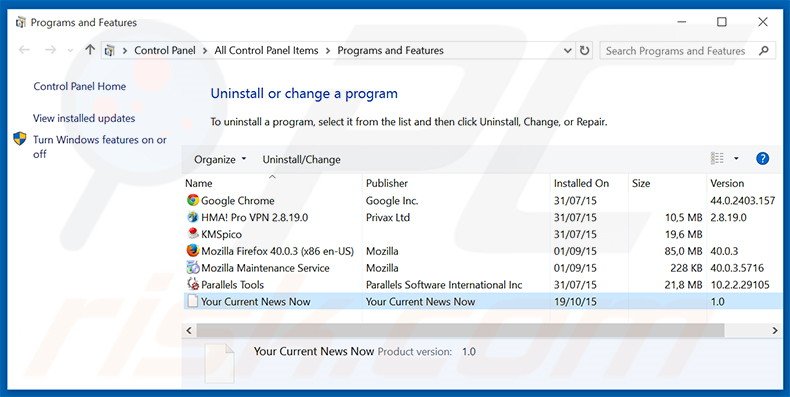The image size is (790, 397).
Task: Click the 19,6 MB size cell
Action: click(683, 234)
